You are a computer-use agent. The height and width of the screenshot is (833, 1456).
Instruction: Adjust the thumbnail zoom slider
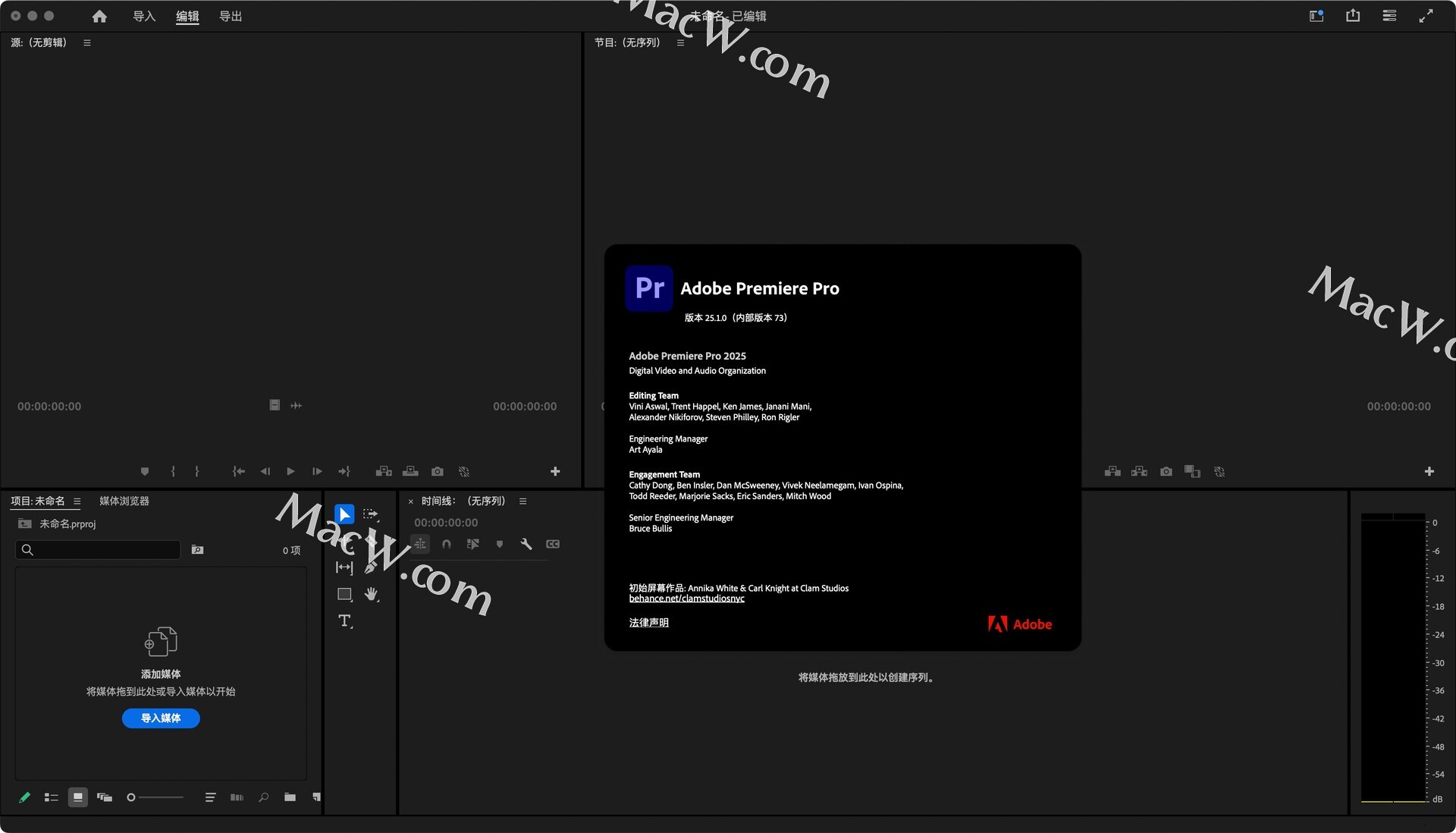(155, 797)
